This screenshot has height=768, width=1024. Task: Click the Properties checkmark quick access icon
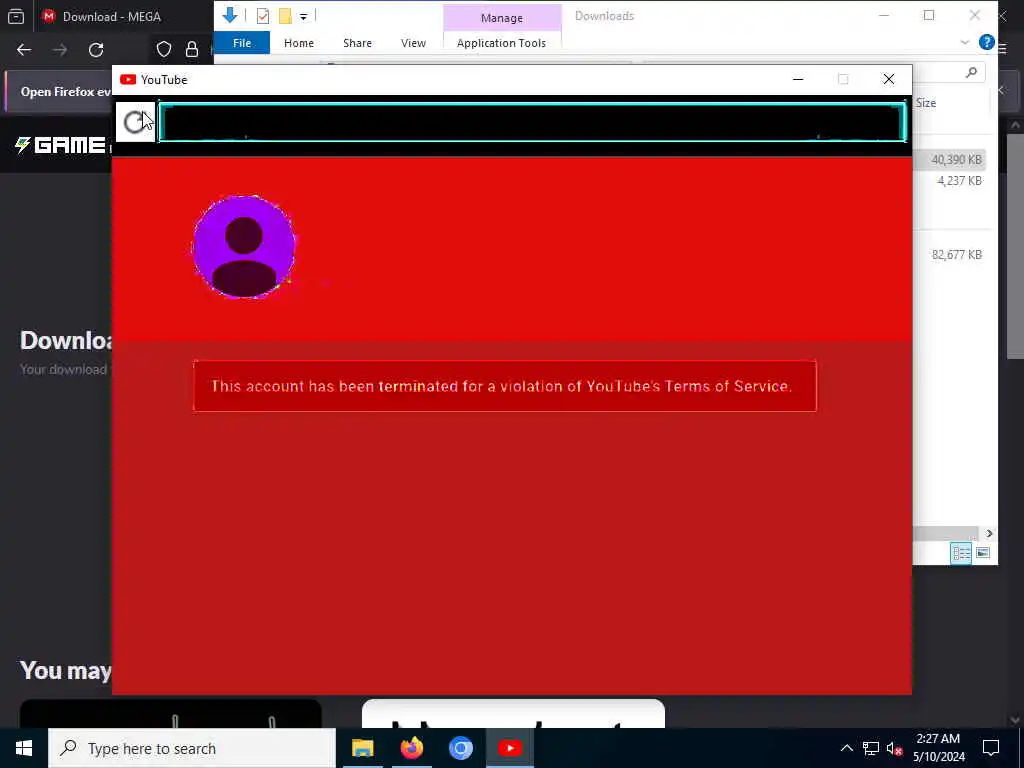(263, 16)
